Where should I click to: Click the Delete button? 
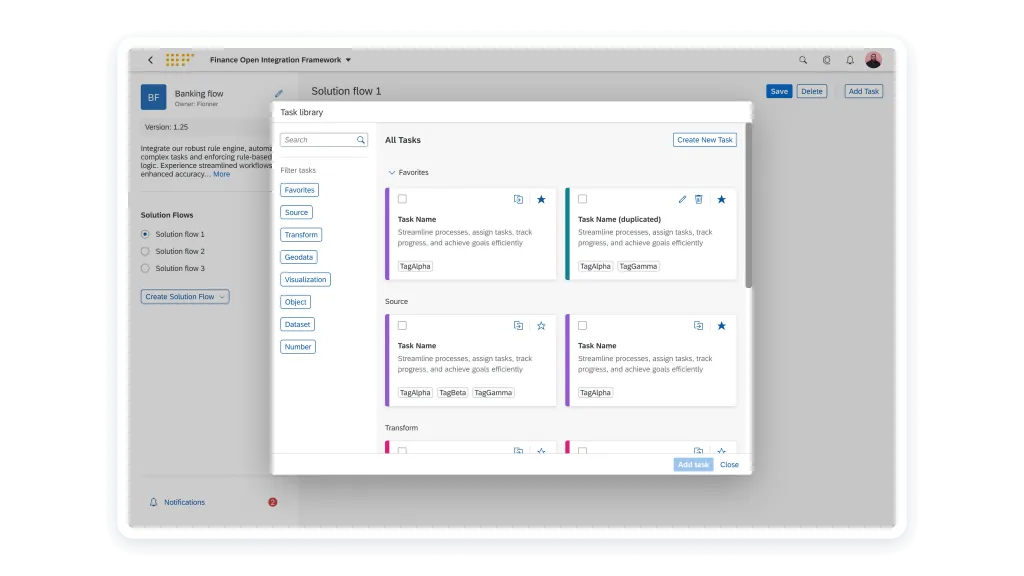click(812, 91)
